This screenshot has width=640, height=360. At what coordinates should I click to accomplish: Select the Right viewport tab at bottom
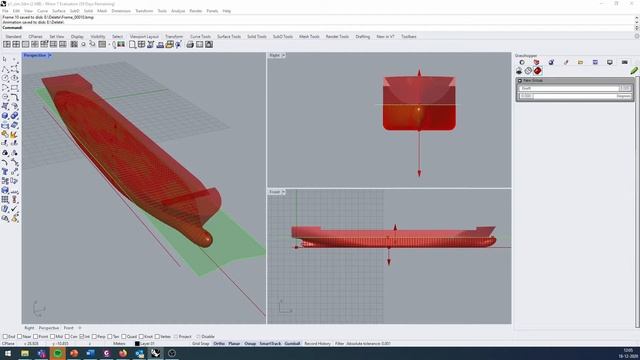[x=29, y=328]
